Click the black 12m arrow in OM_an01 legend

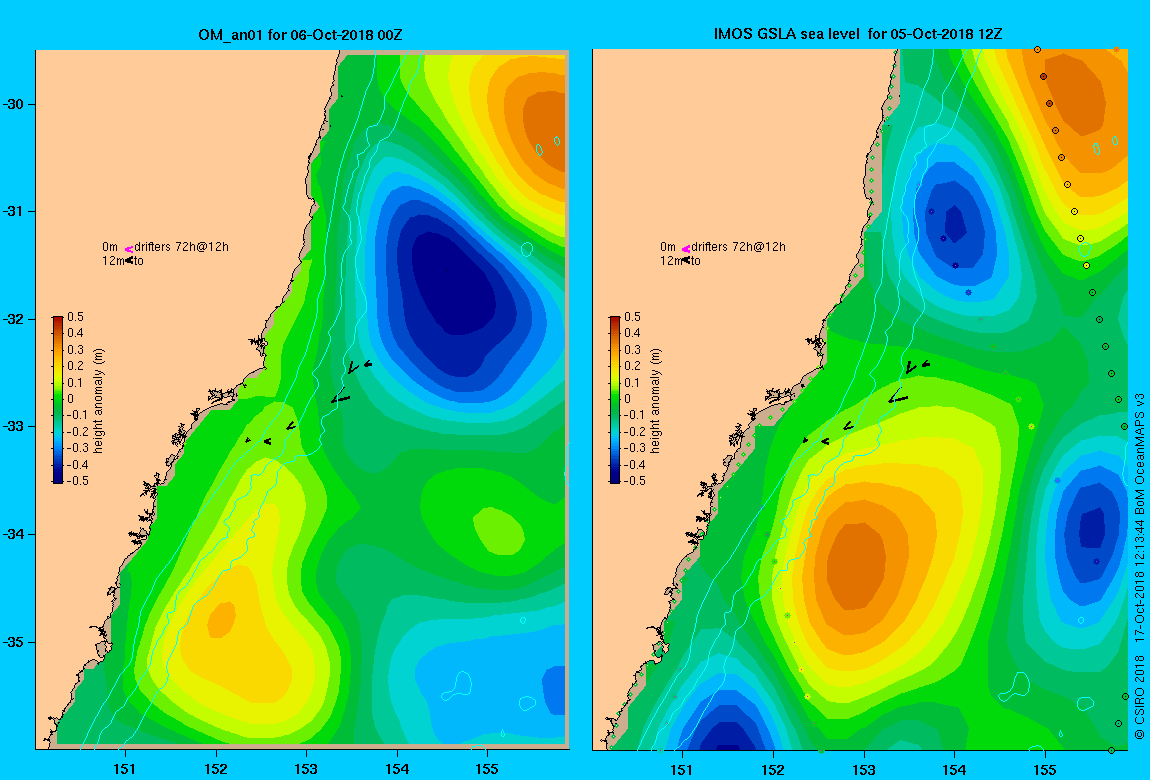click(x=128, y=260)
